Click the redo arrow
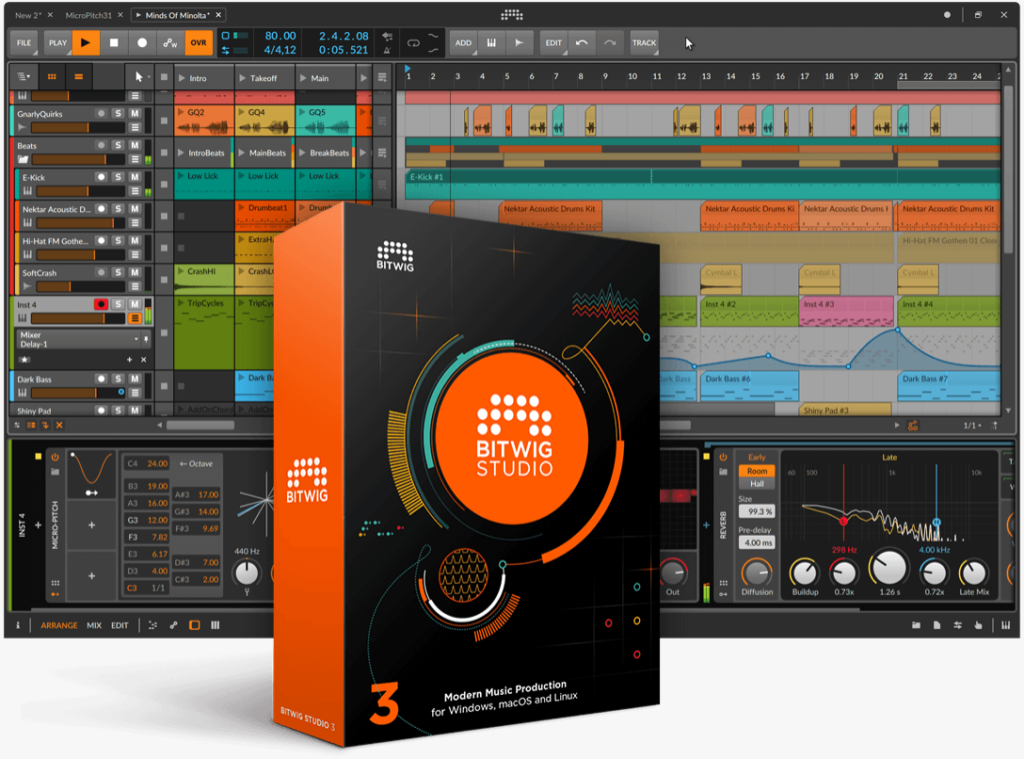The height and width of the screenshot is (759, 1024). (x=609, y=43)
